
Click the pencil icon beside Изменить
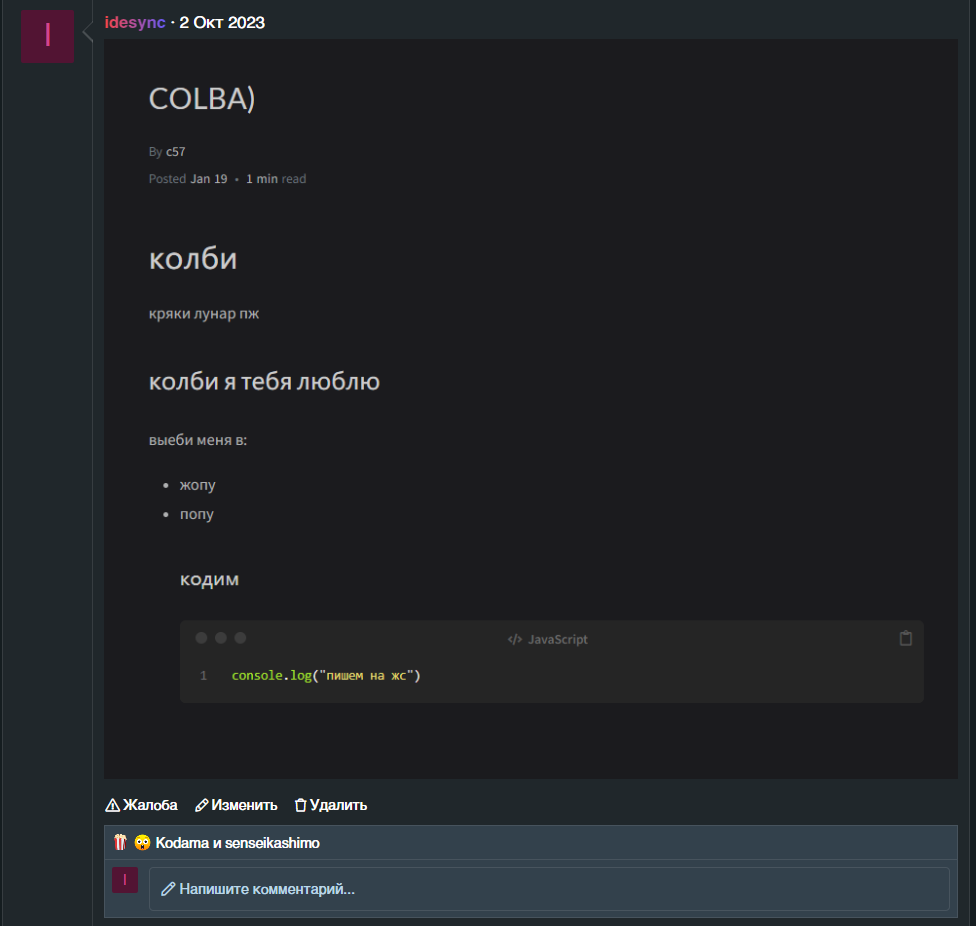tap(202, 805)
